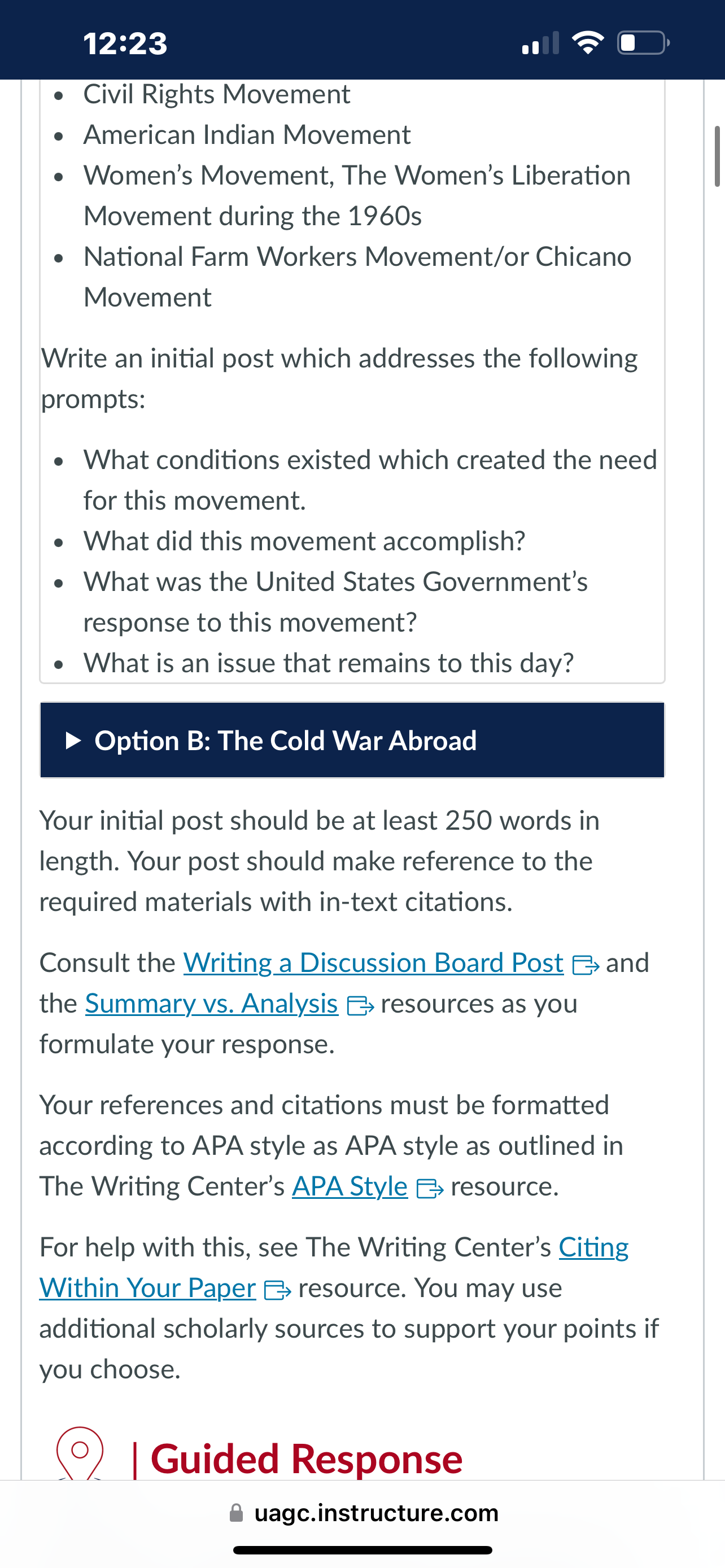The width and height of the screenshot is (725, 1568).
Task: Click external link icon after Discussion Board Post
Action: coord(586,965)
